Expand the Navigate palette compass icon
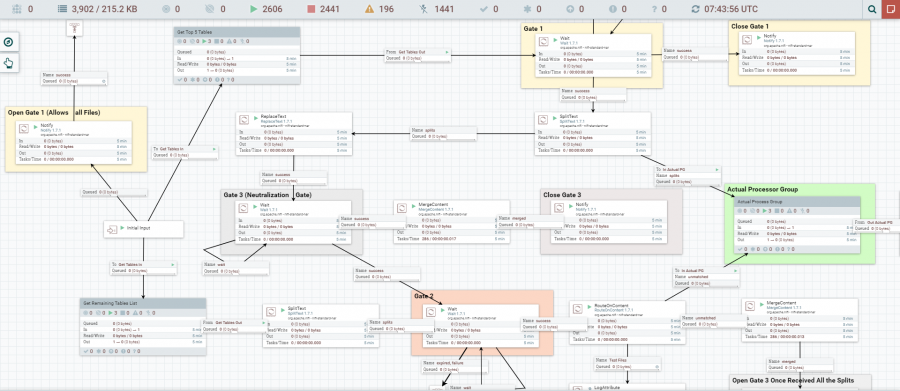 (9, 42)
